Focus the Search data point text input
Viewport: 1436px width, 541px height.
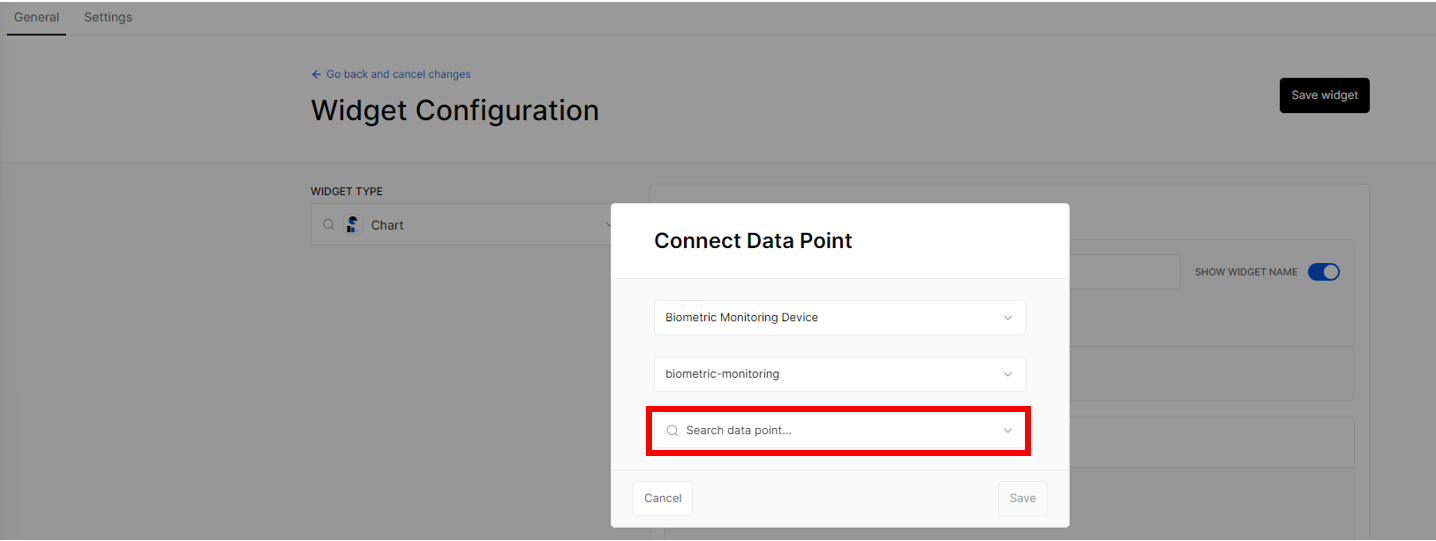point(840,431)
